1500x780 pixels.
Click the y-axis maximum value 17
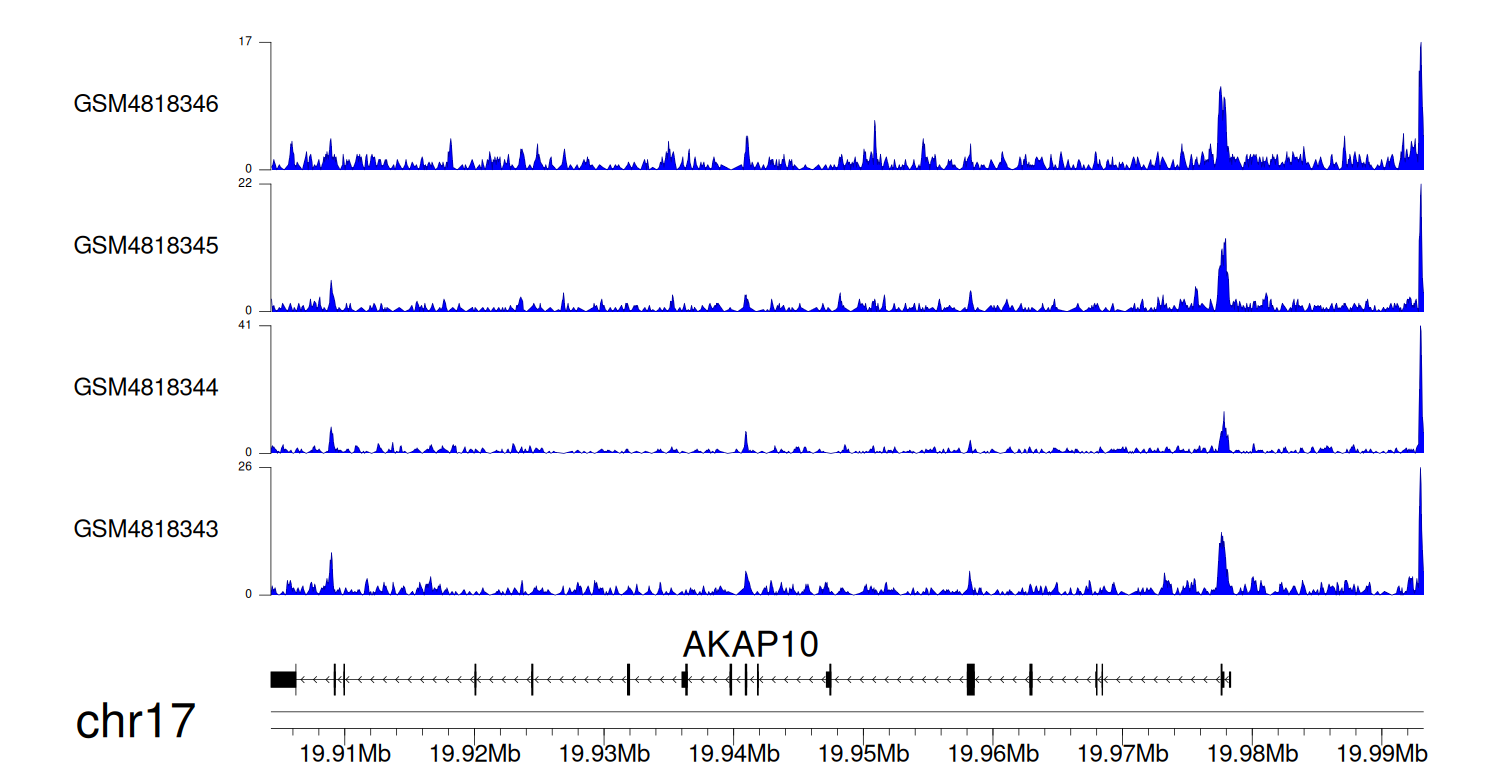(245, 41)
